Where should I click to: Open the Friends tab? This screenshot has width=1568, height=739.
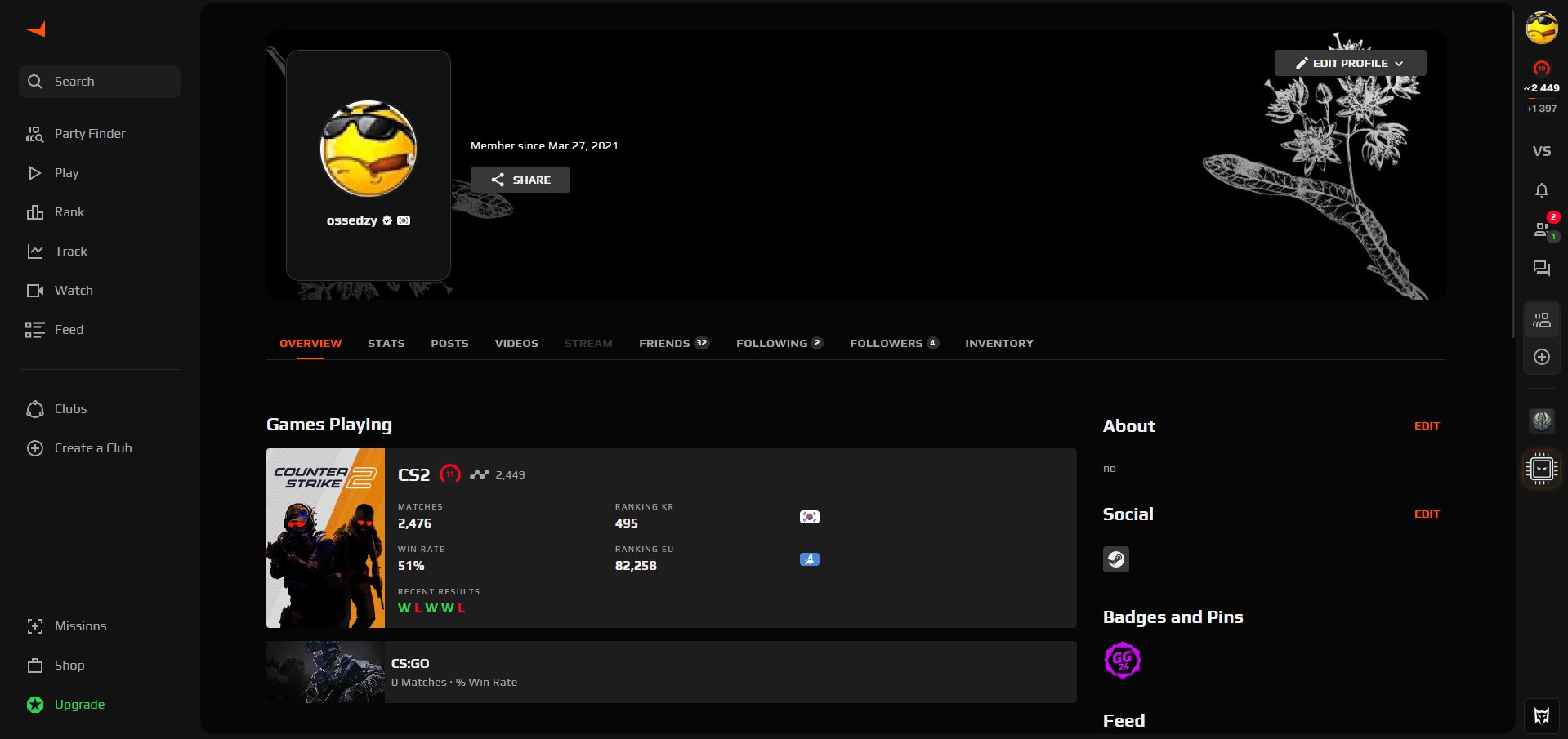672,343
